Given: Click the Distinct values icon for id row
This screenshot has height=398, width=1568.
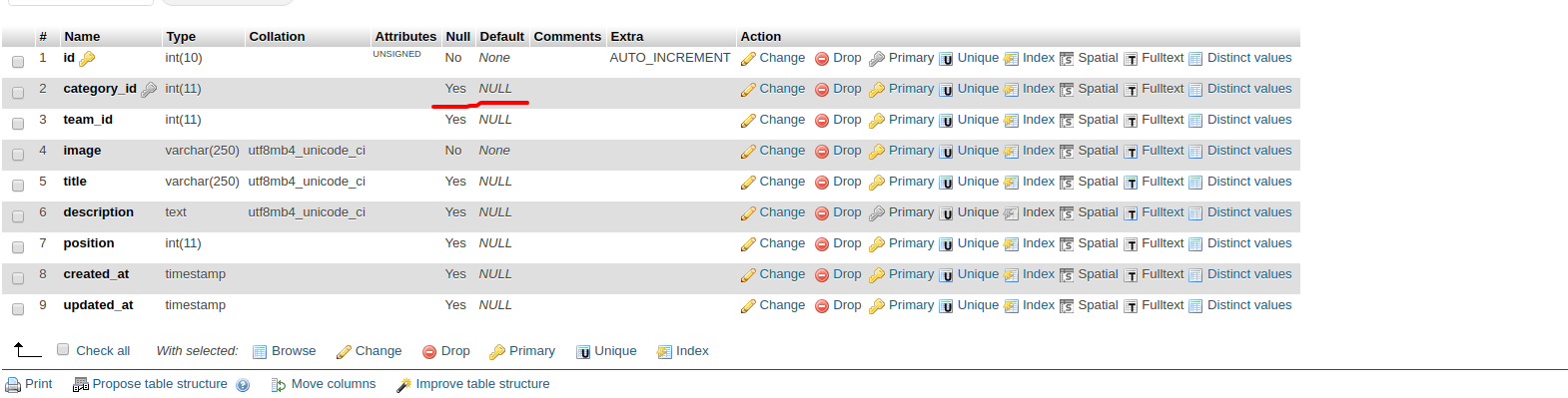Looking at the screenshot, I should (x=1195, y=59).
